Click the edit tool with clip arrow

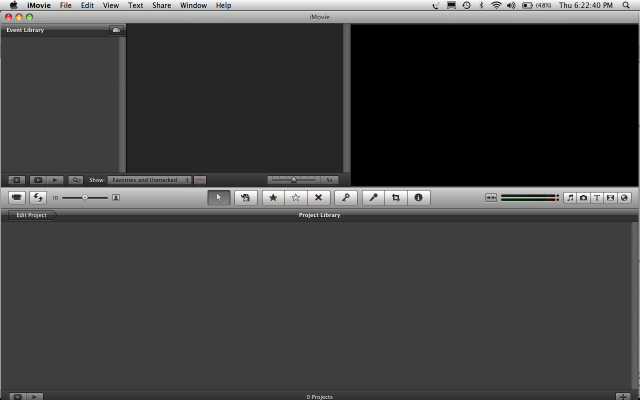click(245, 198)
